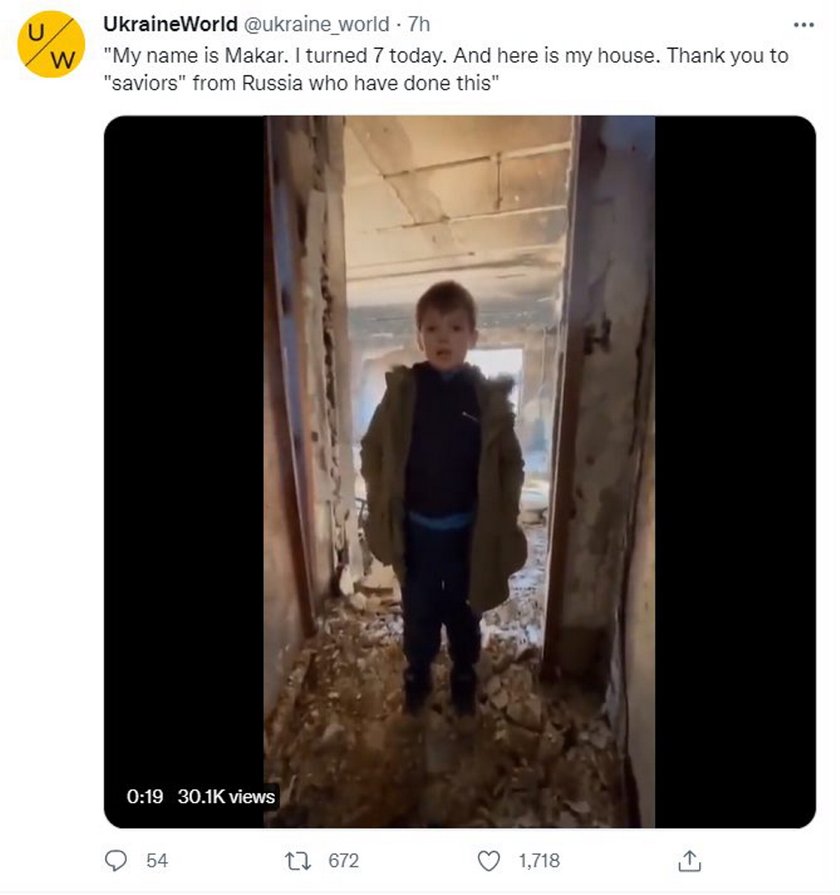Screen dimensions: 840x895
Task: Click the reply speech bubble icon
Action: point(116,861)
